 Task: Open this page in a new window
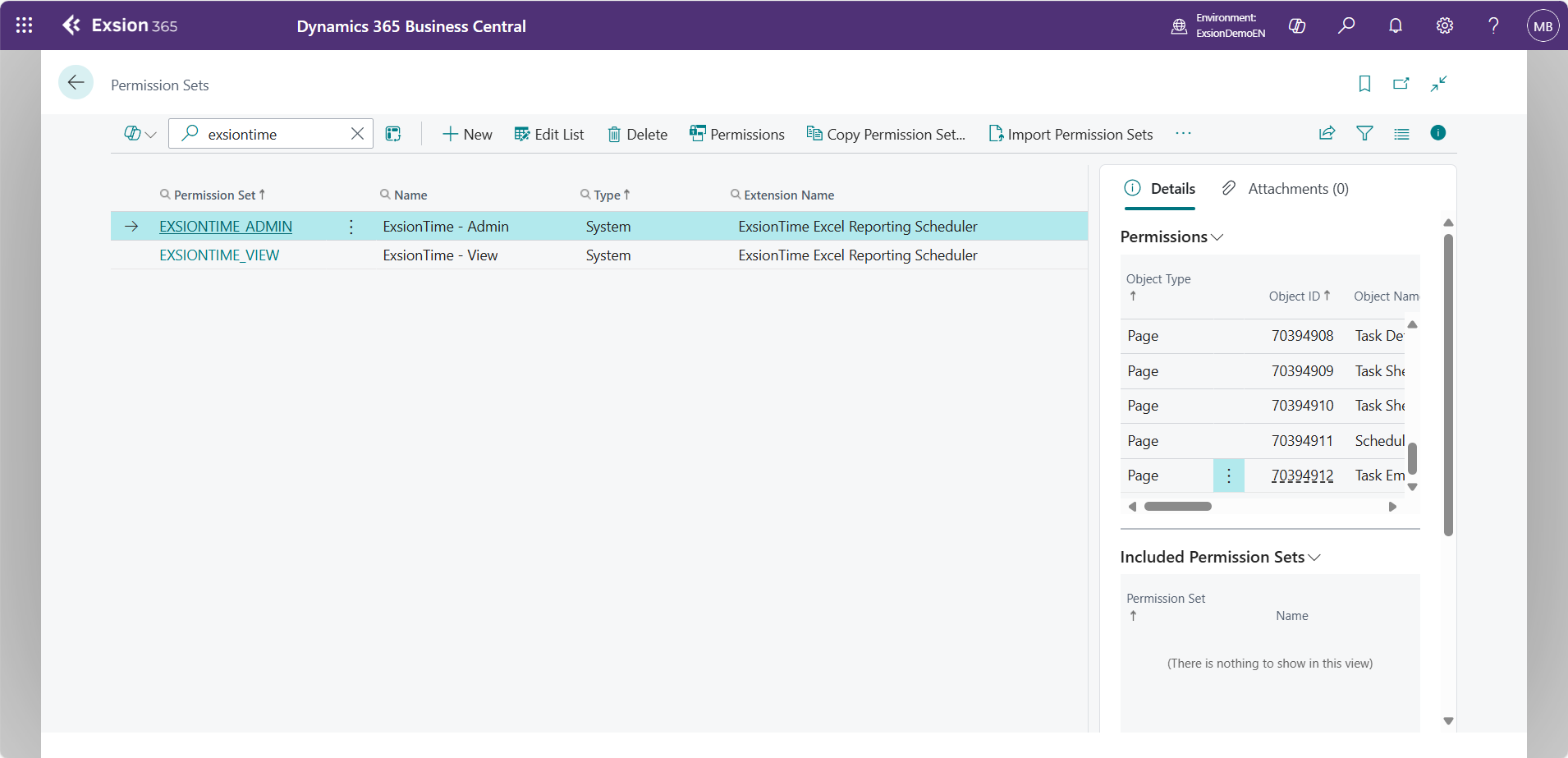pos(1401,84)
